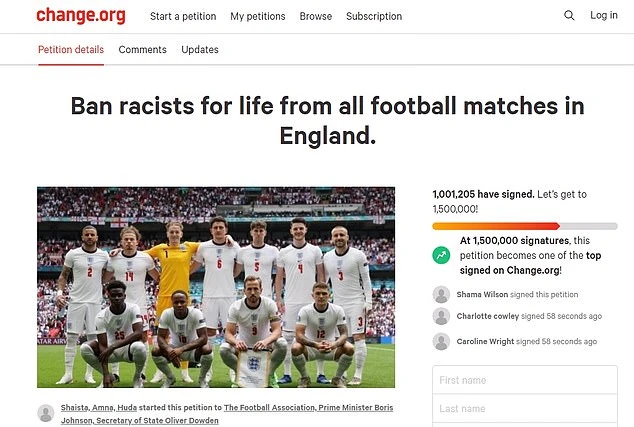
Task: Click Charlotte Cowley's avatar icon
Action: 441,317
